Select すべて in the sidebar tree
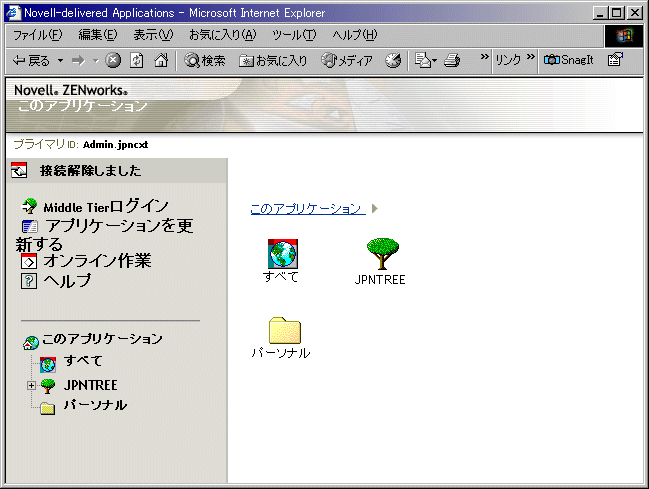Viewport: 649px width, 489px height. coord(82,361)
